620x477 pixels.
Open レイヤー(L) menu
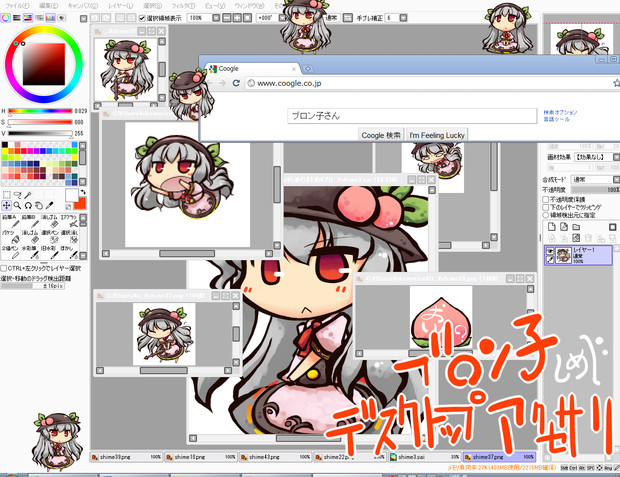pyautogui.click(x=121, y=6)
